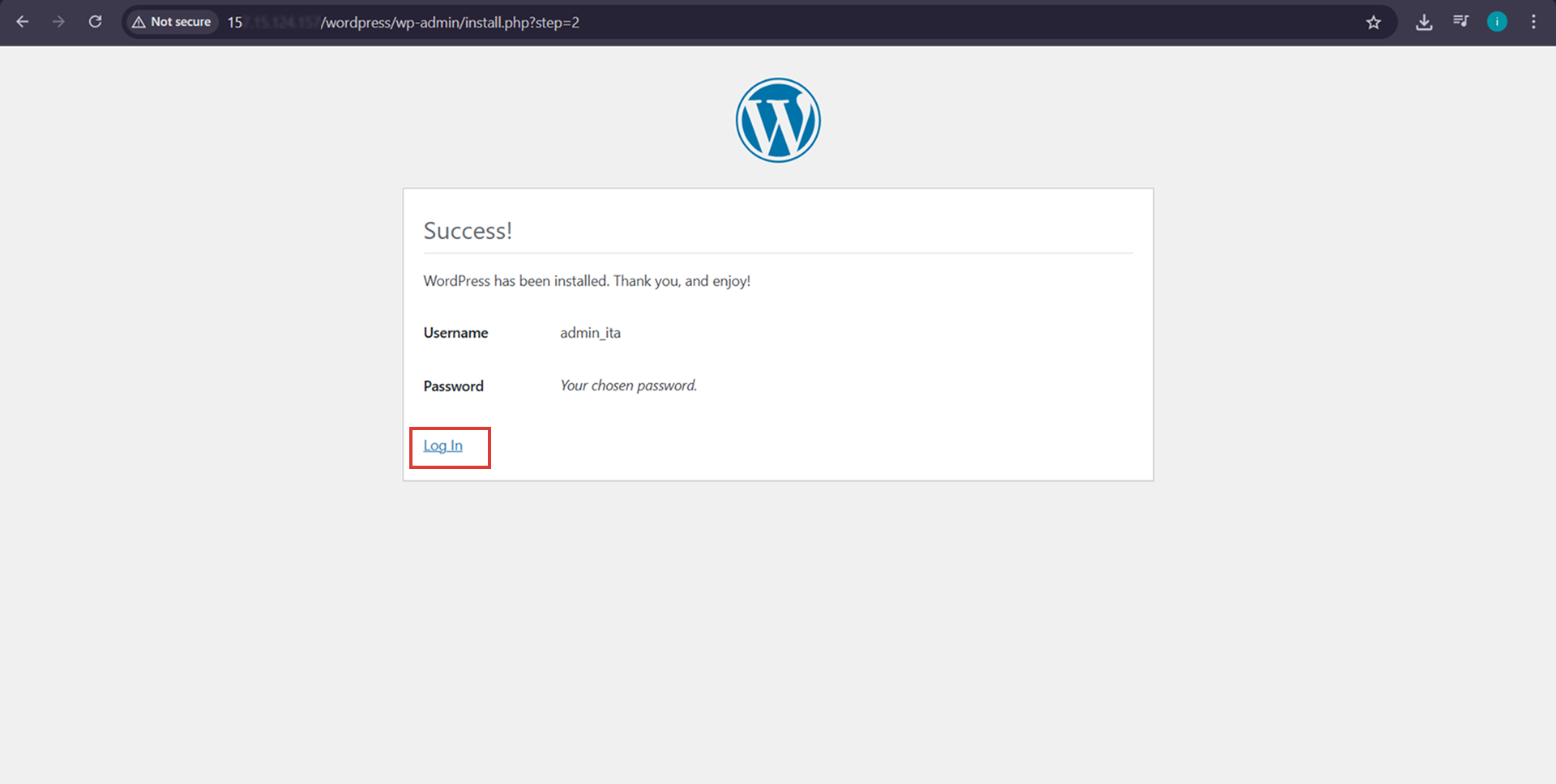Click the bookmark star in the address bar
This screenshot has width=1556, height=784.
pos(1374,23)
